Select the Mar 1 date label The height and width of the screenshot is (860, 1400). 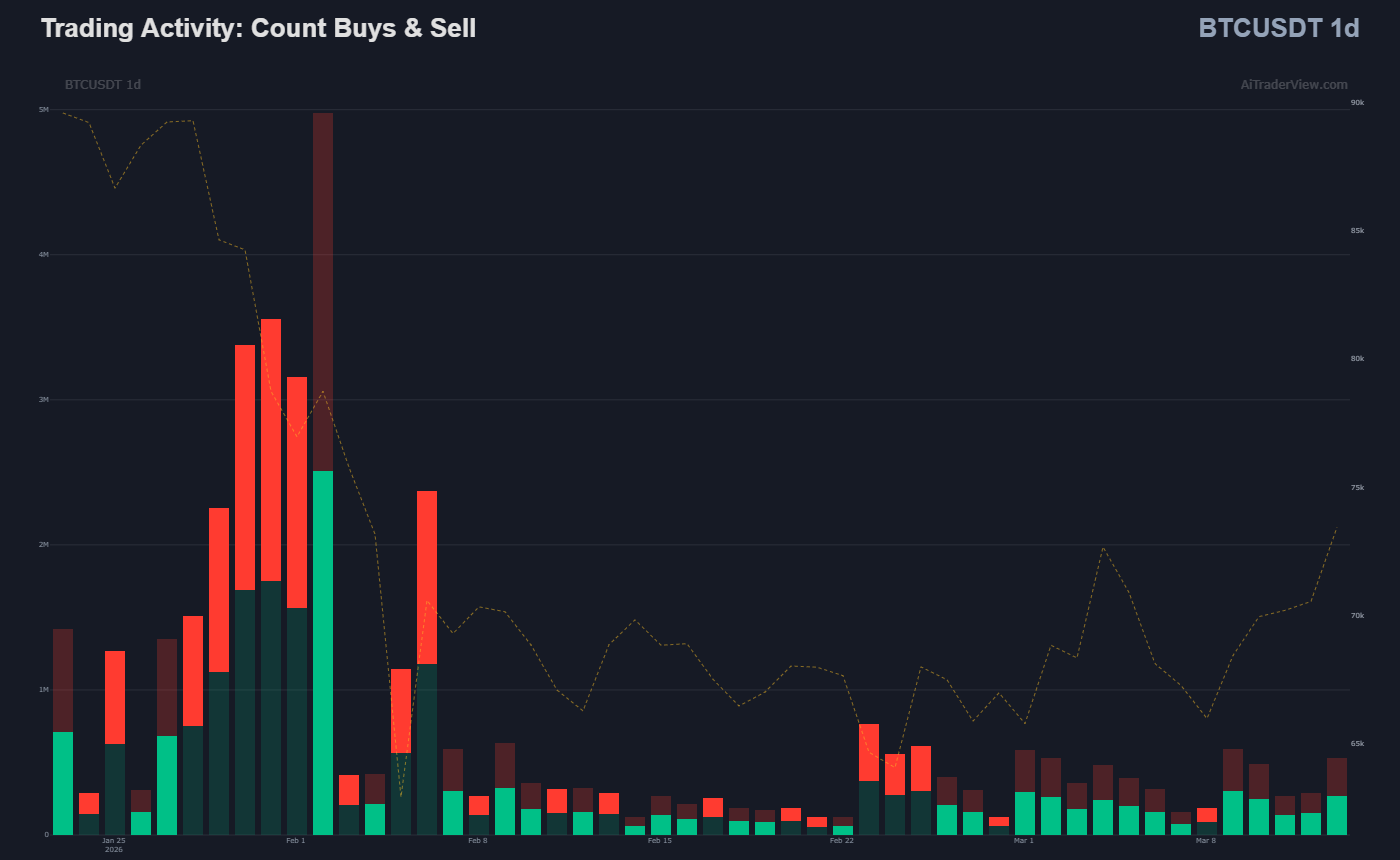(x=1024, y=841)
